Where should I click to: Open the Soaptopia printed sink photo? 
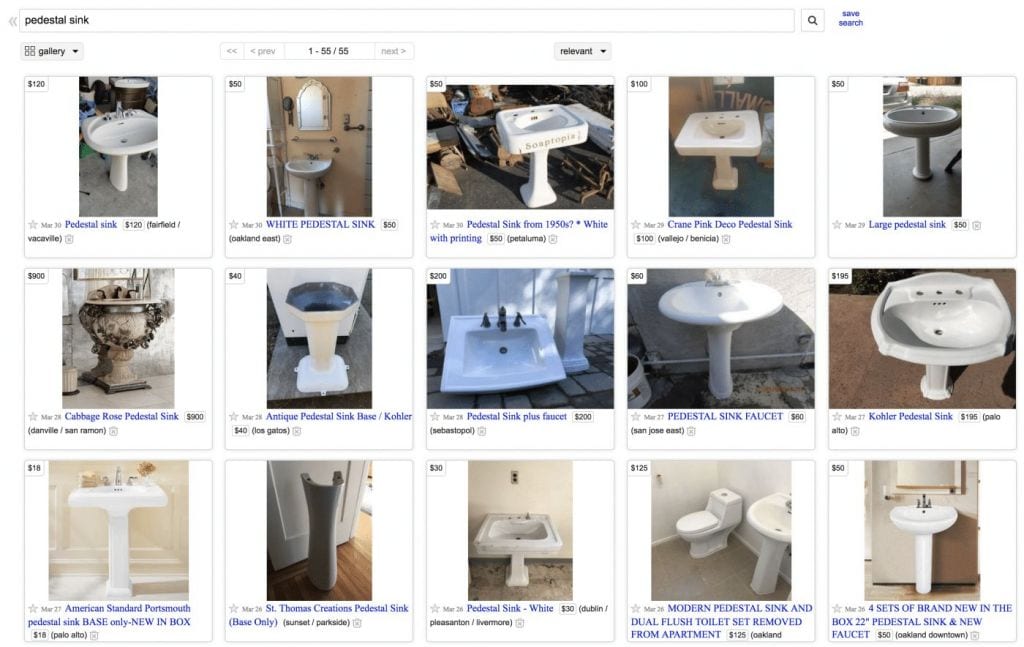[x=520, y=146]
